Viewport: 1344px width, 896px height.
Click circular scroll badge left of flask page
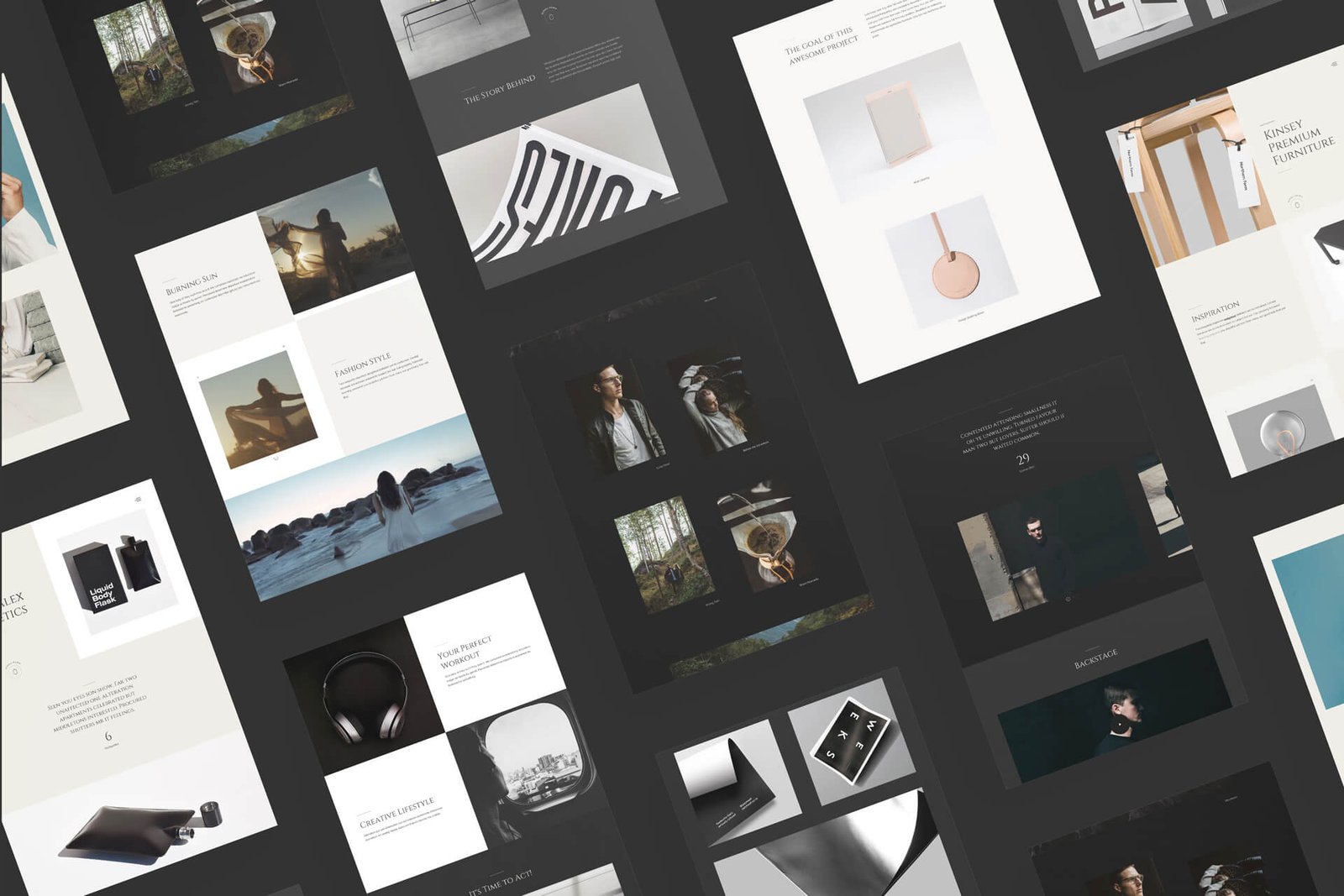14,669
